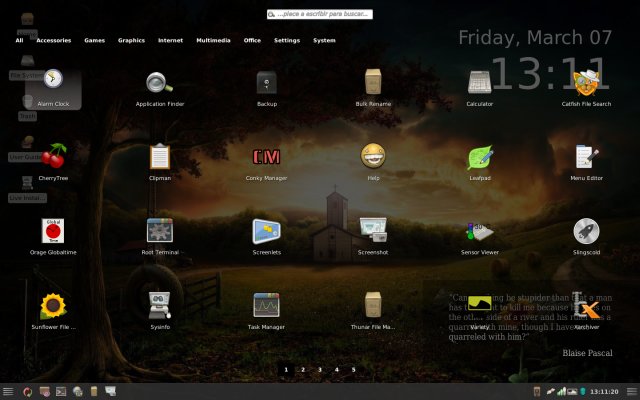Screen dimensions: 640x400
Task: Go to launcher page 1
Action: 286,370
